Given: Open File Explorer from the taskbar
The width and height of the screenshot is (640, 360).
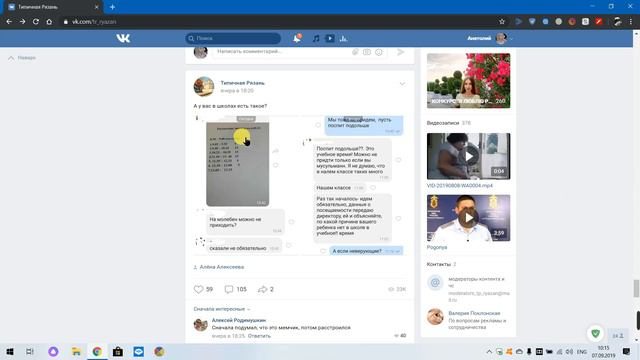Looking at the screenshot, I should [x=76, y=351].
